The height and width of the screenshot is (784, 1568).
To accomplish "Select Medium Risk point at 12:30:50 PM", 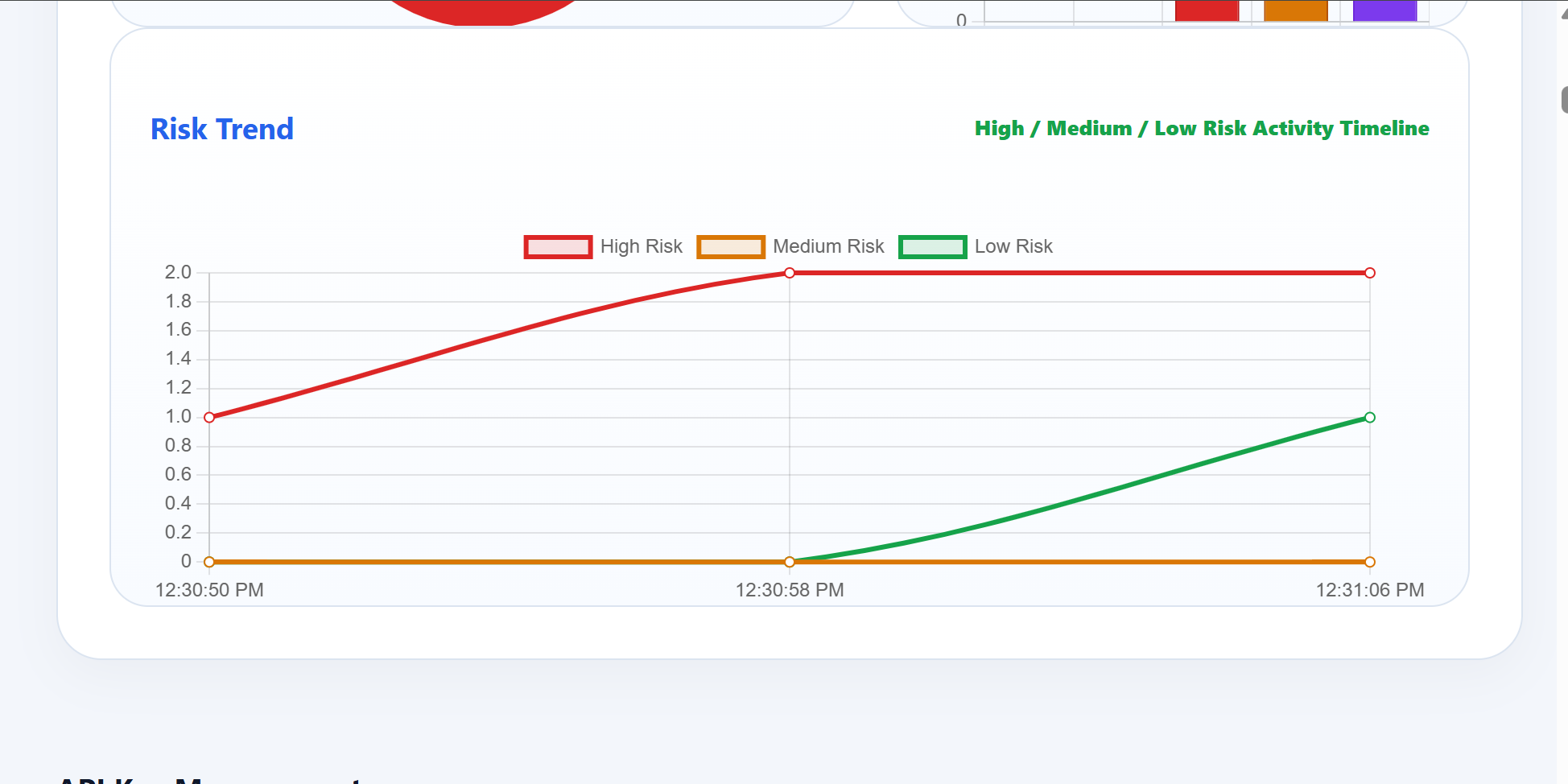I will [209, 562].
